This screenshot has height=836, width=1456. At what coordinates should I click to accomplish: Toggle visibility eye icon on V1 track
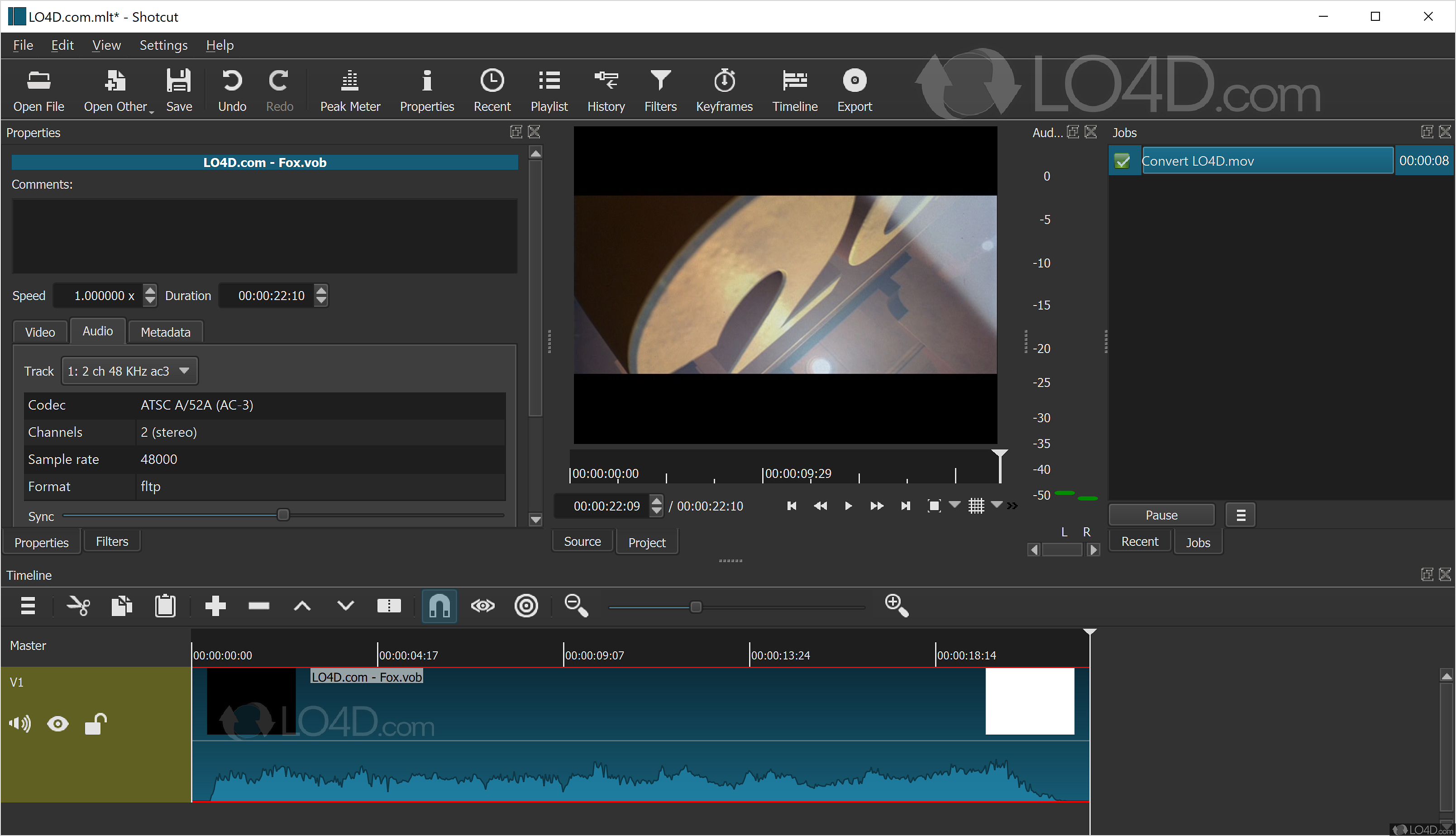click(x=57, y=721)
